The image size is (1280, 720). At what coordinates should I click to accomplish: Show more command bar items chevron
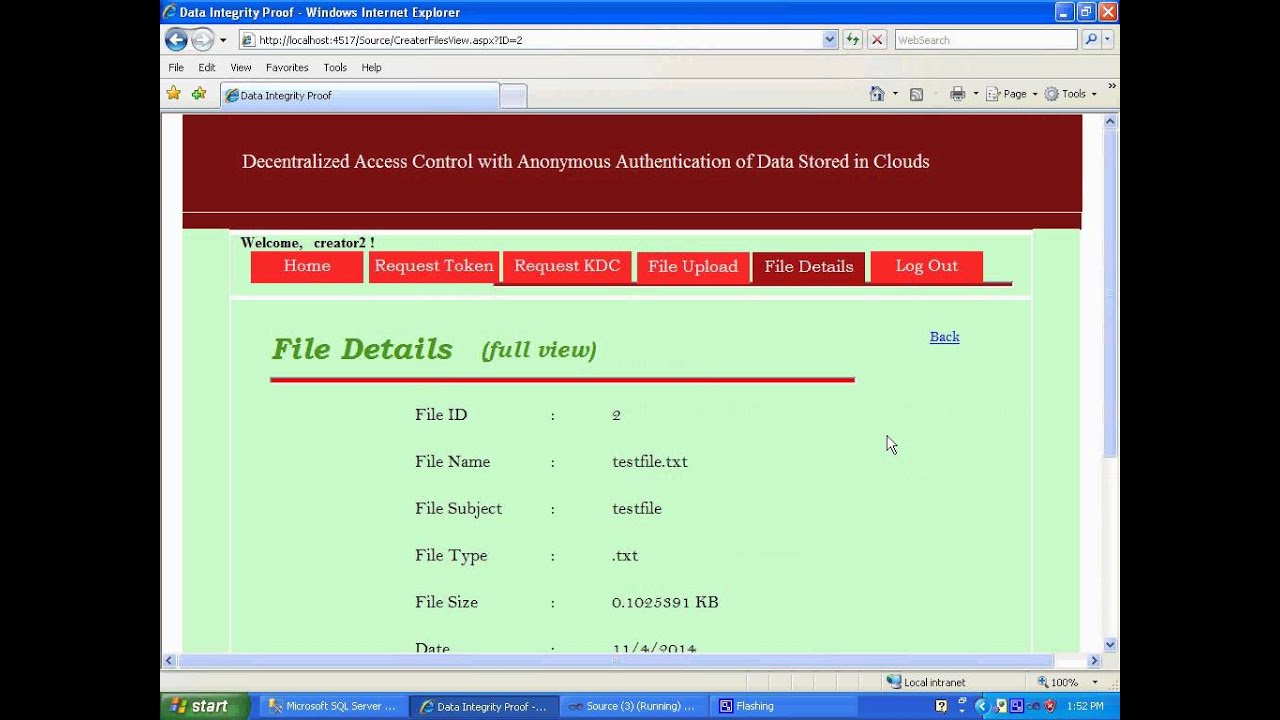coord(1111,87)
